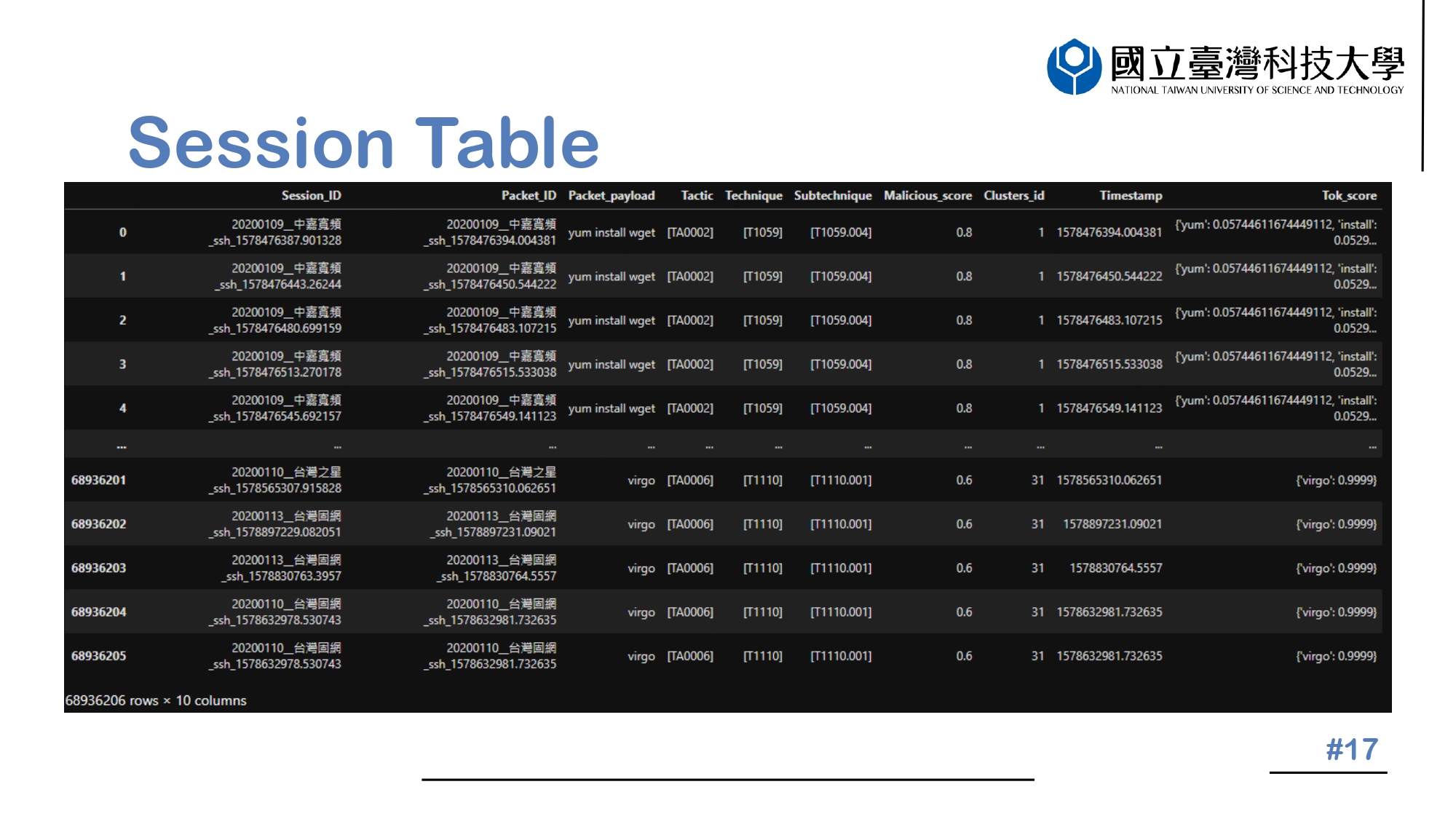Viewport: 1456px width, 819px height.
Task: Click the Technique column header
Action: click(753, 195)
